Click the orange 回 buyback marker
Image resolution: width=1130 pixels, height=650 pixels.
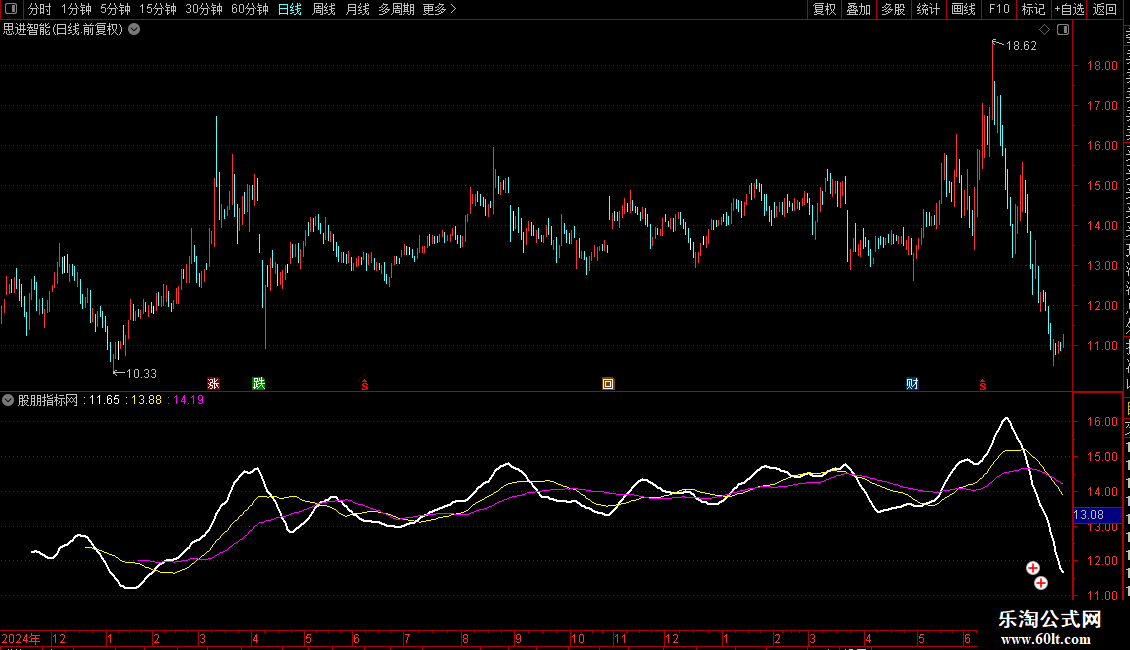pos(608,383)
